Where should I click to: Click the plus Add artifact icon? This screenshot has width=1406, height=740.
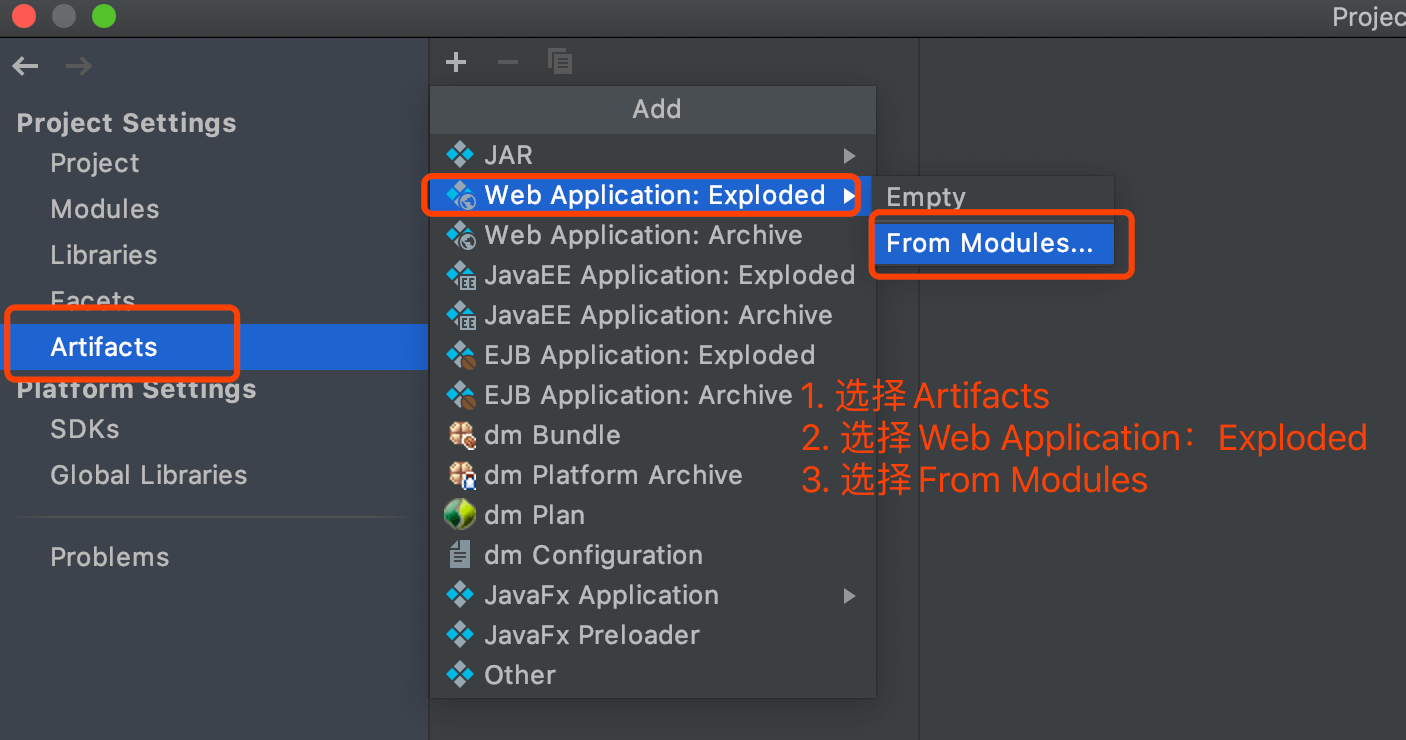tap(456, 63)
